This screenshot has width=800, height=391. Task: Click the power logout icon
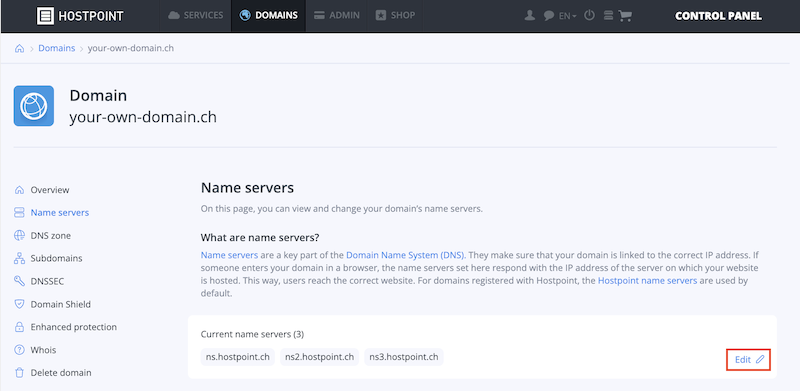tap(589, 15)
